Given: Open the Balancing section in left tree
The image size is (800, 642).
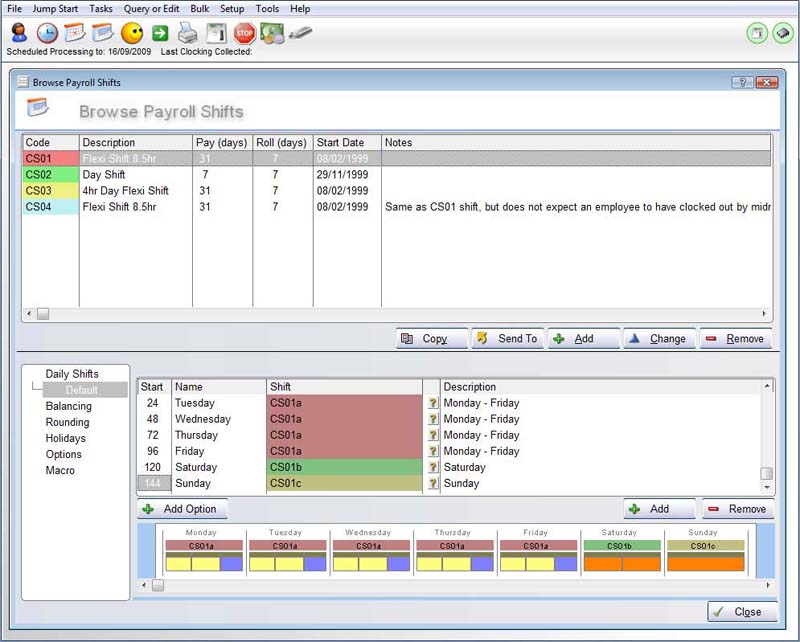Looking at the screenshot, I should coord(68,406).
